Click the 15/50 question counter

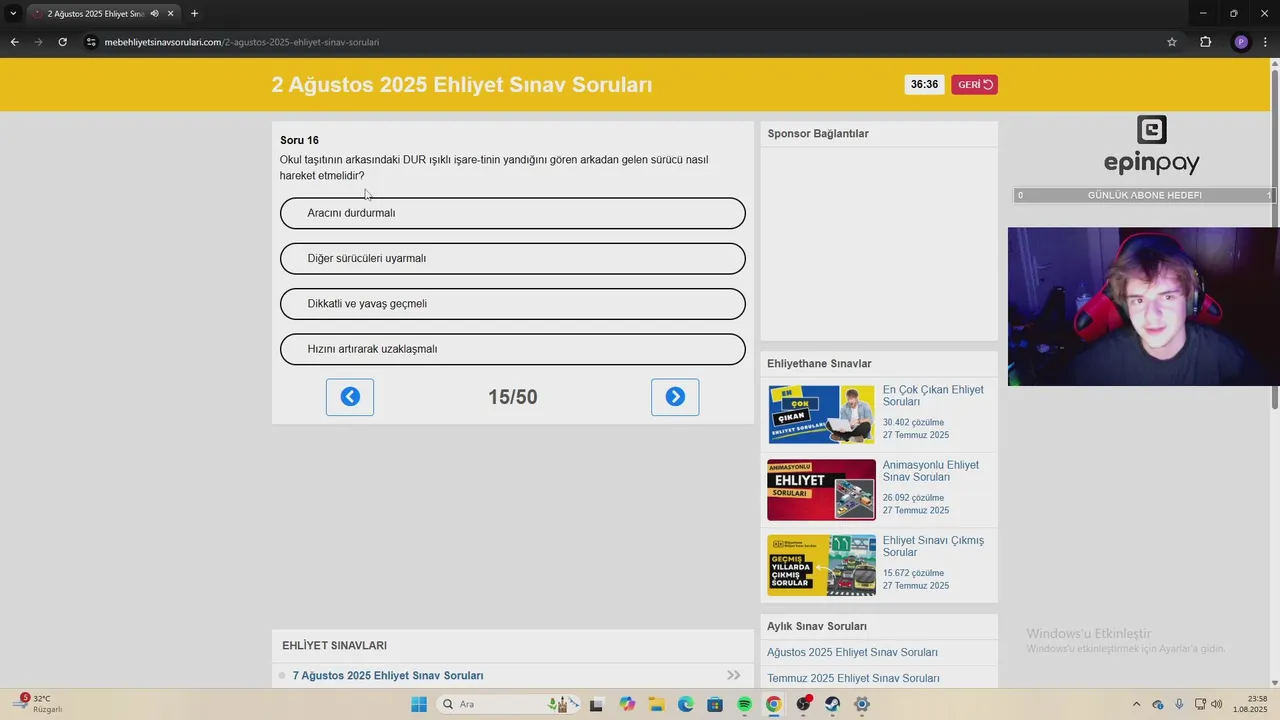[x=513, y=397]
